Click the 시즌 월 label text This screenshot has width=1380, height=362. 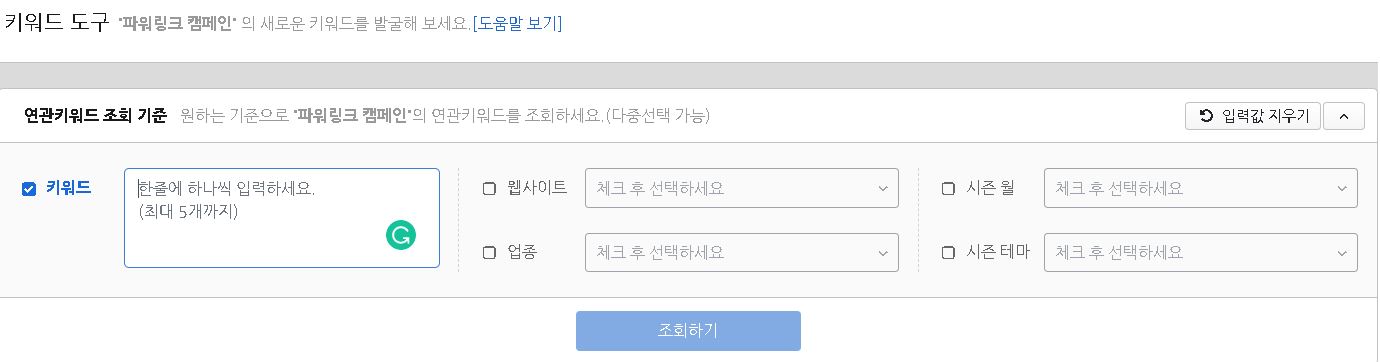point(991,187)
